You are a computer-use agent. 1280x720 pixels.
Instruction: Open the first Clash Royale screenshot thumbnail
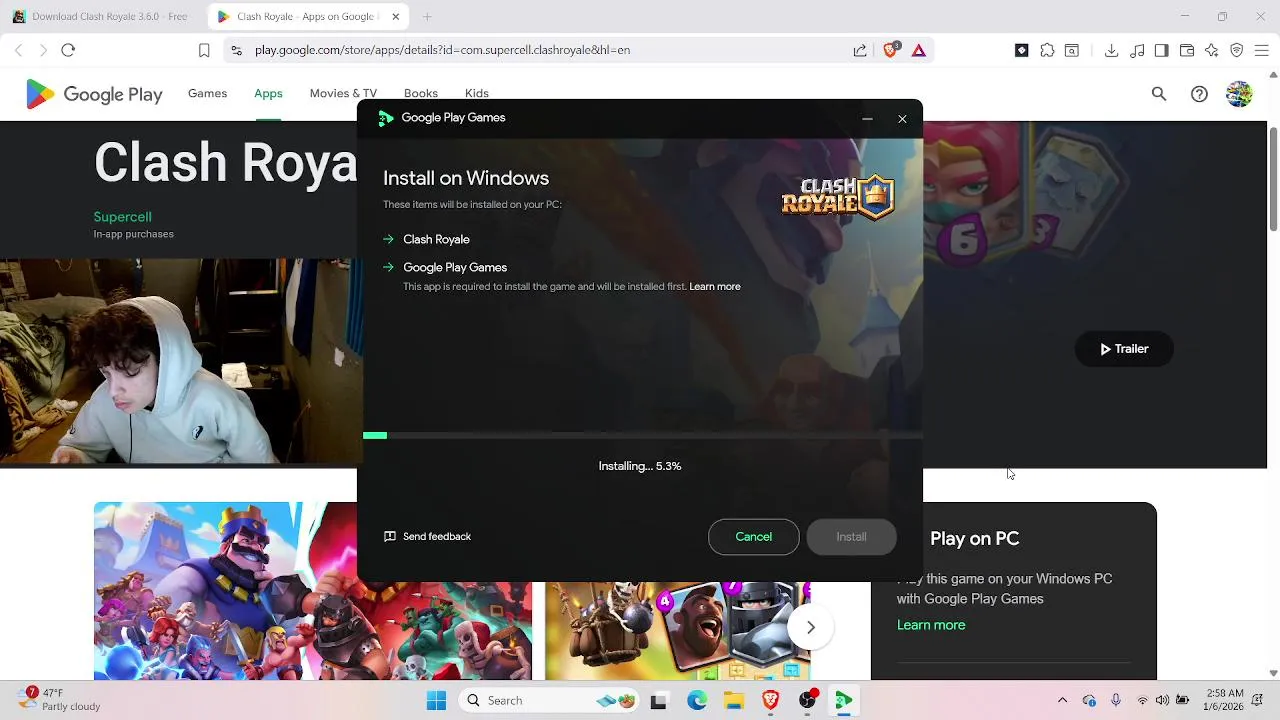[x=313, y=591]
